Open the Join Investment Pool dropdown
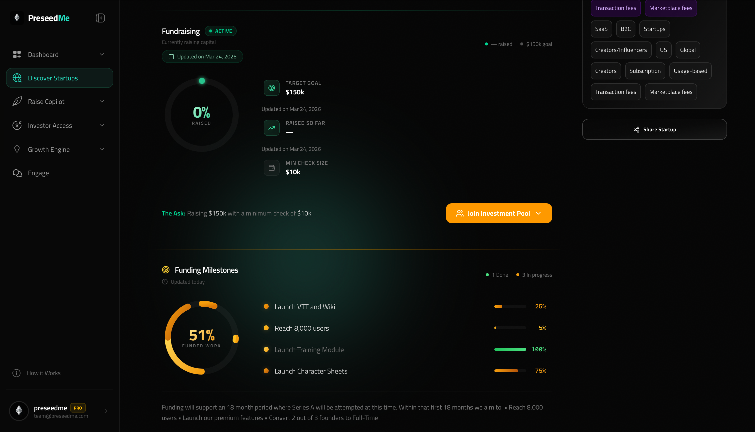 coord(498,213)
